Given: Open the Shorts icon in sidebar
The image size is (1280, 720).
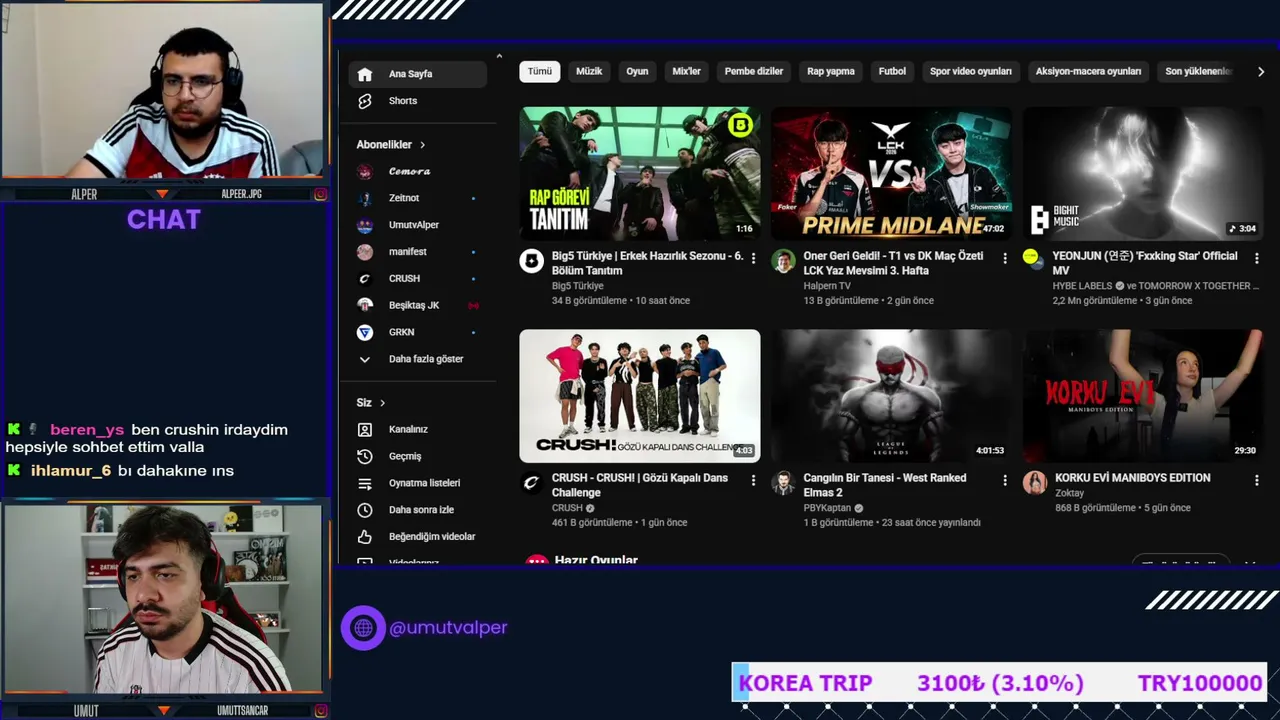Looking at the screenshot, I should (x=365, y=101).
